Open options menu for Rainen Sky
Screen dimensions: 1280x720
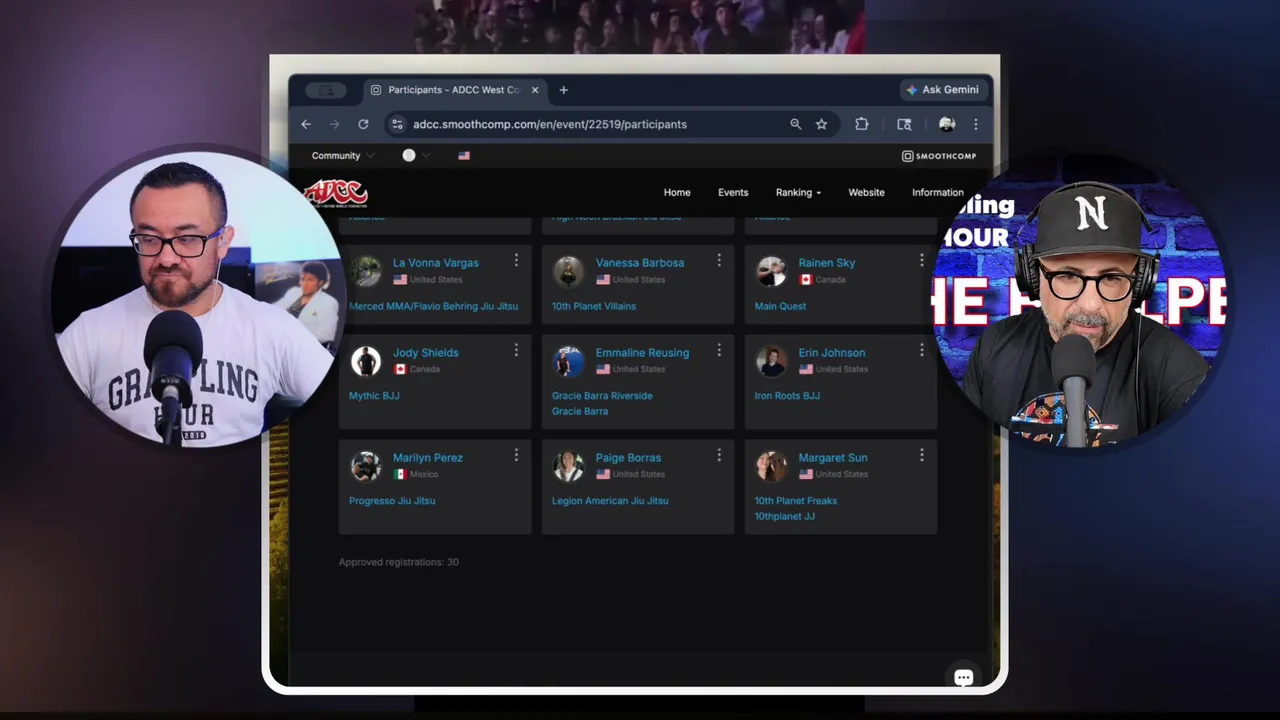pyautogui.click(x=922, y=260)
